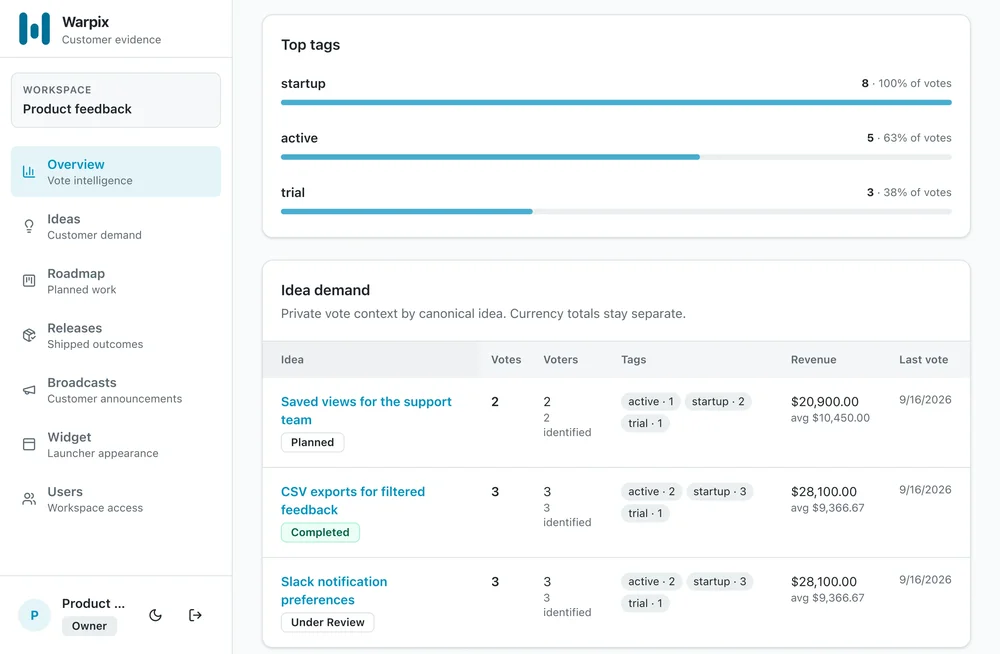The width and height of the screenshot is (1000, 654).
Task: Click the 'Product ...' profile name
Action: (x=93, y=603)
